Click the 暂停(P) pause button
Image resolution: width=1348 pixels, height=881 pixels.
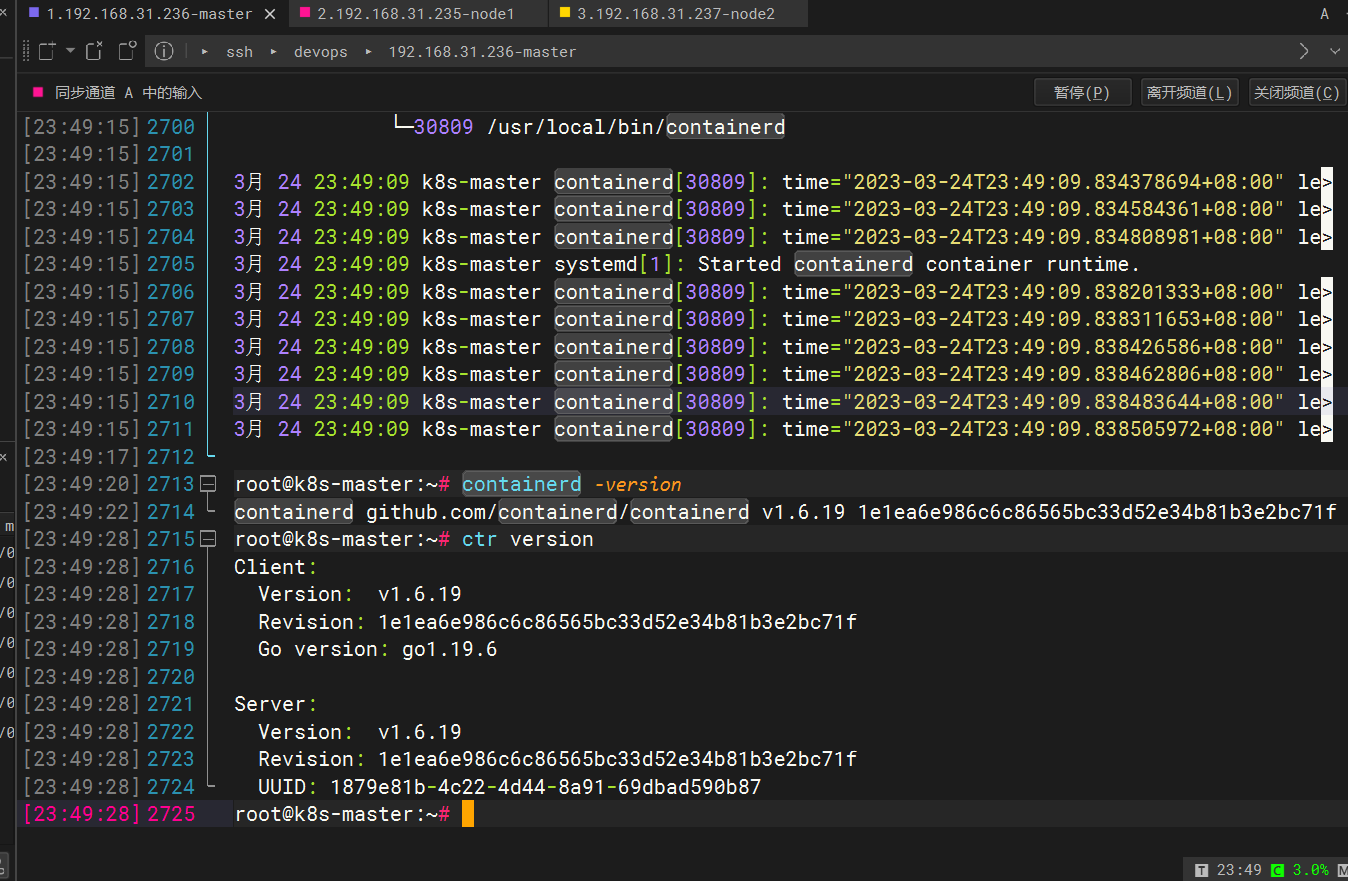coord(1082,92)
